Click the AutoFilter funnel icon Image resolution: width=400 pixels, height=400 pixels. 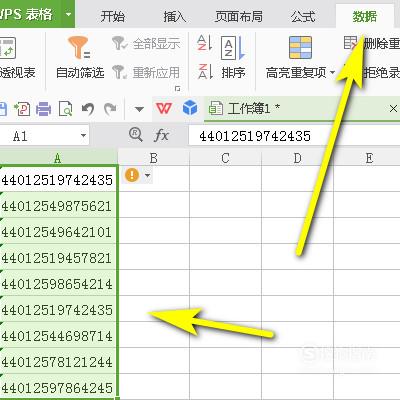[79, 47]
